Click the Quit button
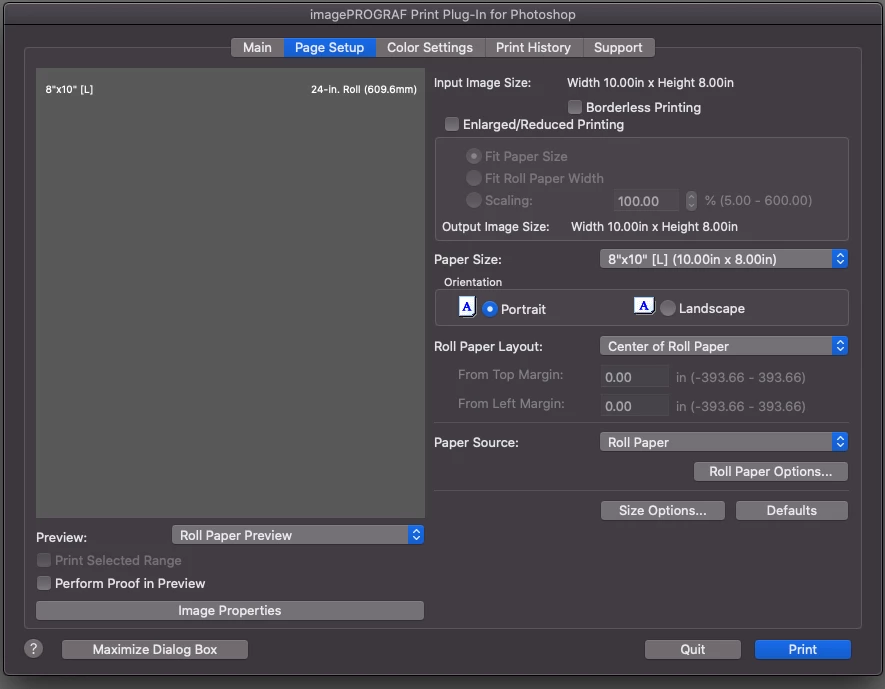Image resolution: width=885 pixels, height=689 pixels. click(693, 649)
